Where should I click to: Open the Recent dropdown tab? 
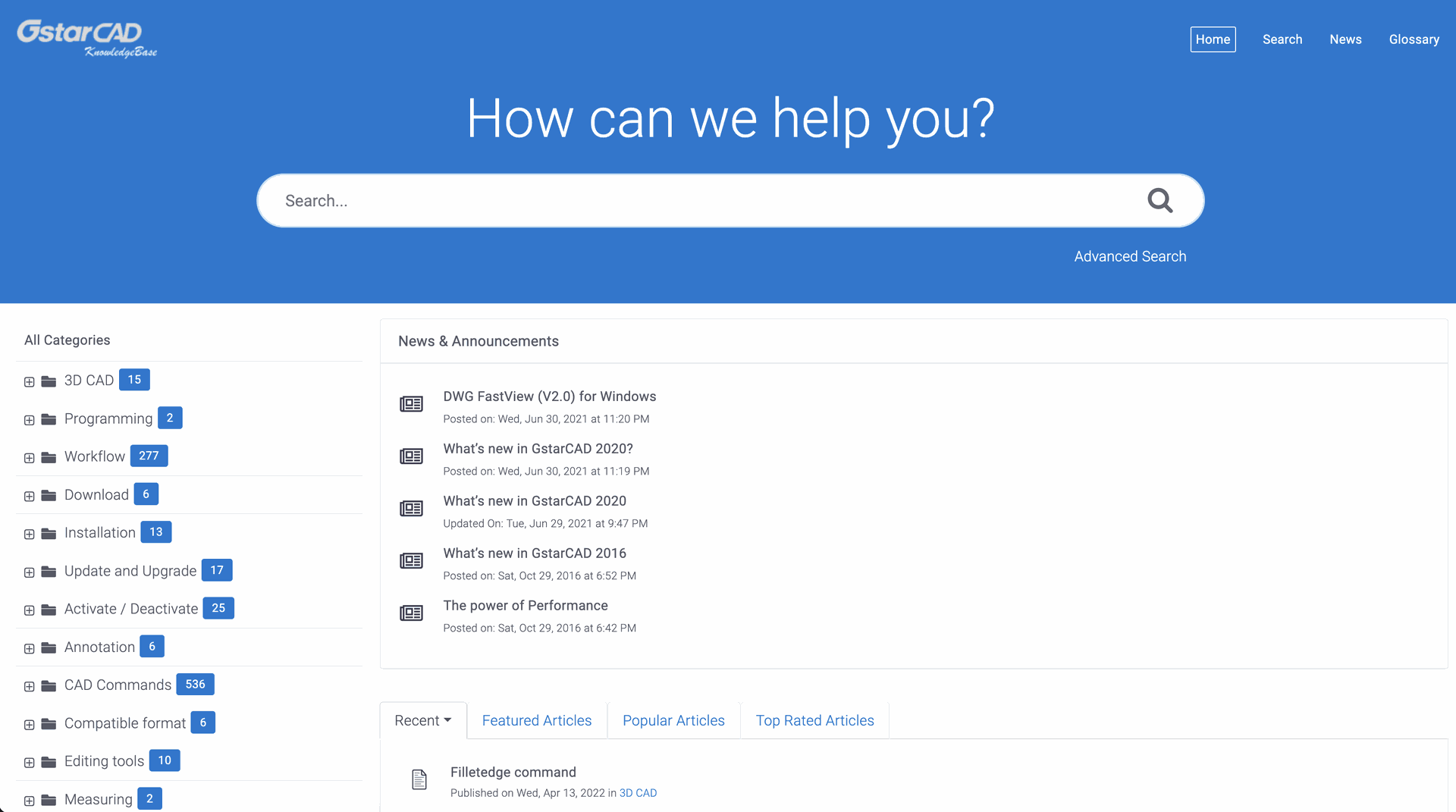[x=423, y=720]
